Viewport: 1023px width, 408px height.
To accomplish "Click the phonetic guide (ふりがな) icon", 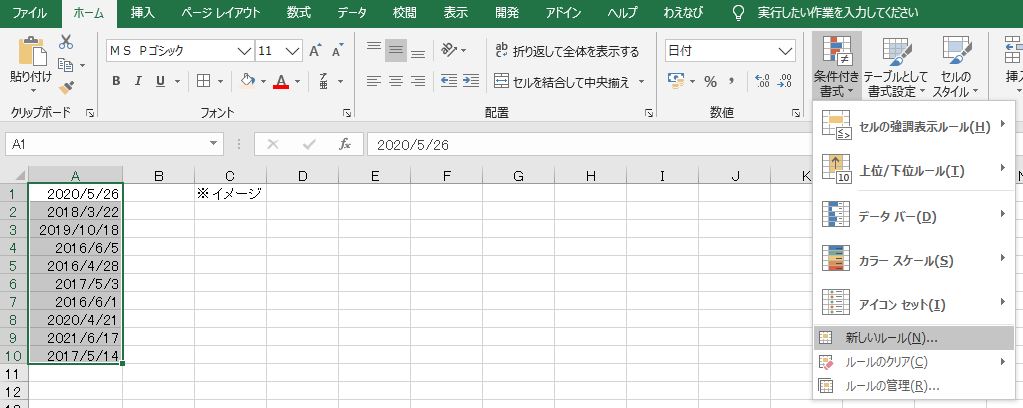I will [x=324, y=82].
